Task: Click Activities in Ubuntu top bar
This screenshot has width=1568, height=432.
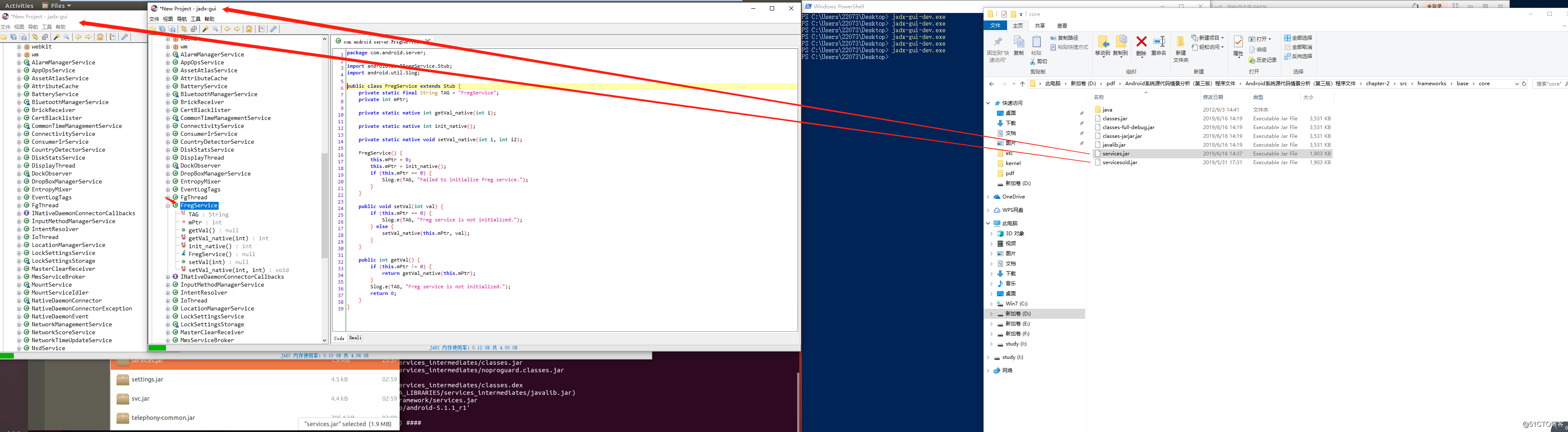Action: coord(19,5)
